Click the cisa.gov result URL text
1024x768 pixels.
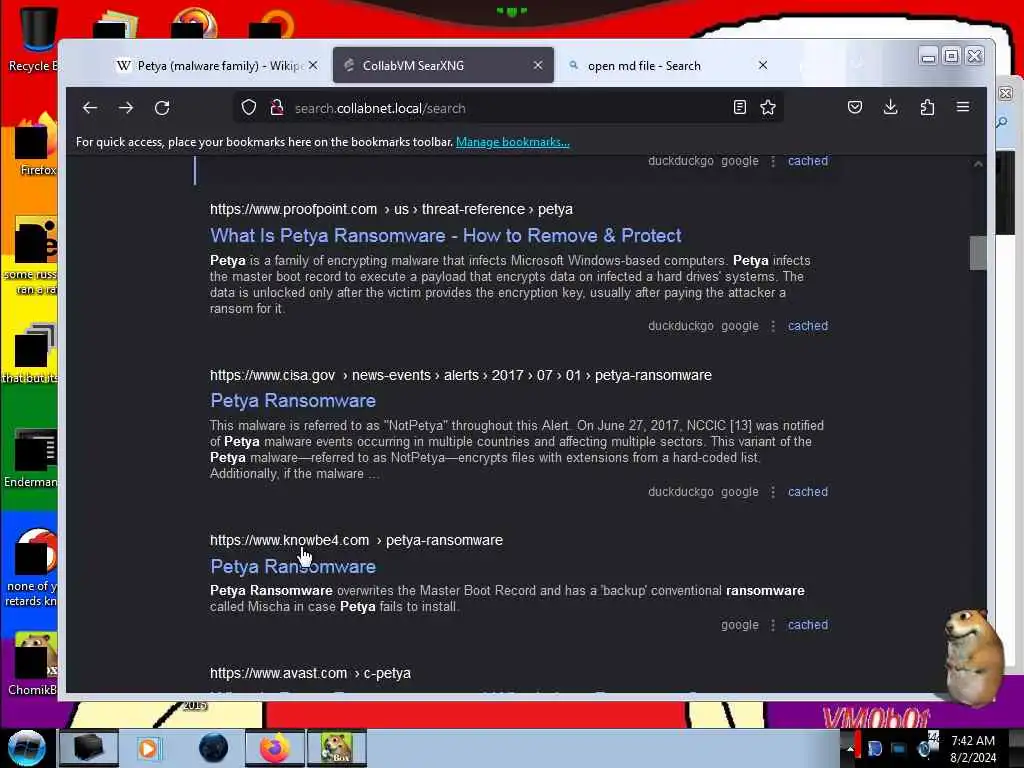pyautogui.click(x=460, y=375)
